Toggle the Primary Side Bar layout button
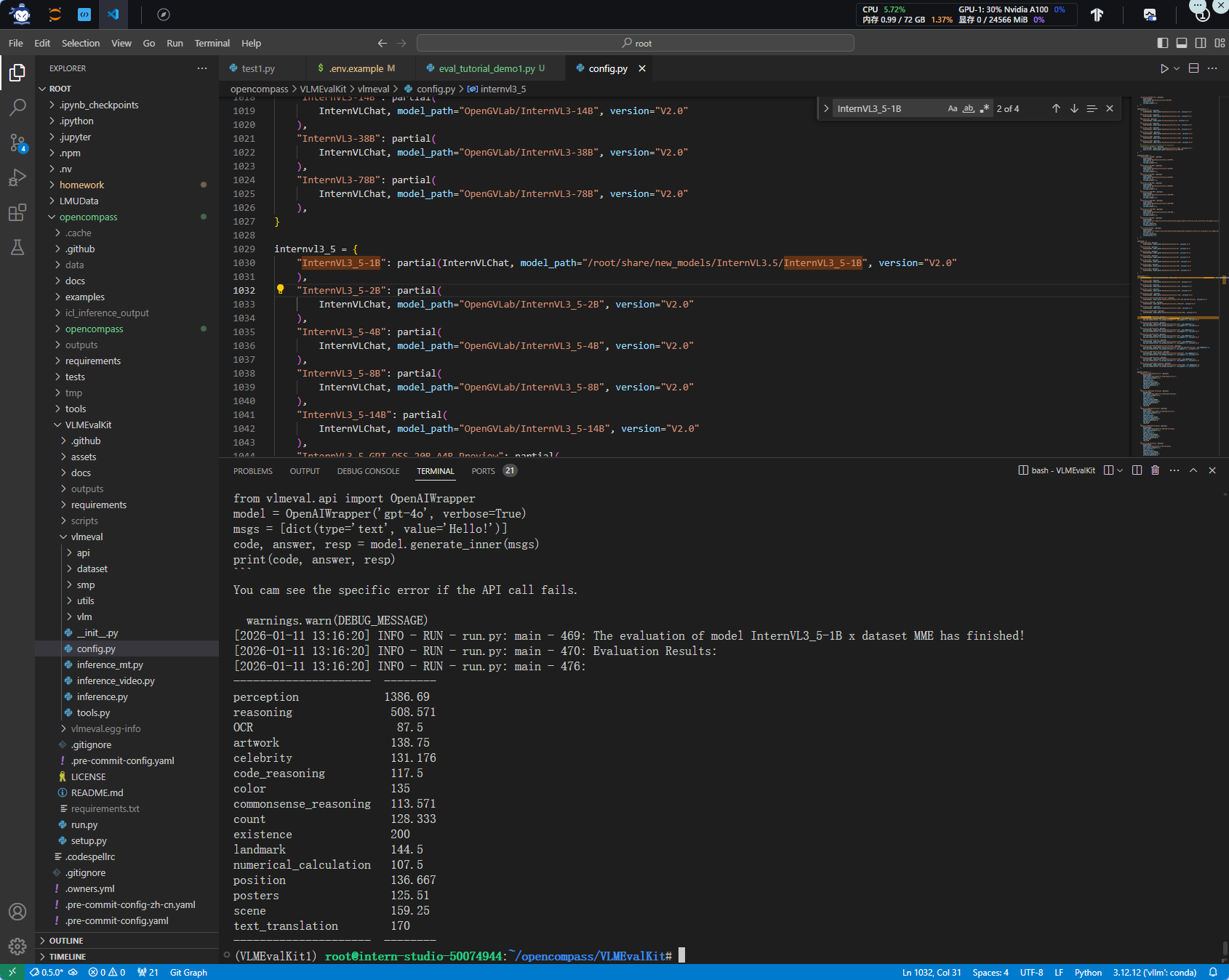The height and width of the screenshot is (980, 1229). click(1163, 44)
